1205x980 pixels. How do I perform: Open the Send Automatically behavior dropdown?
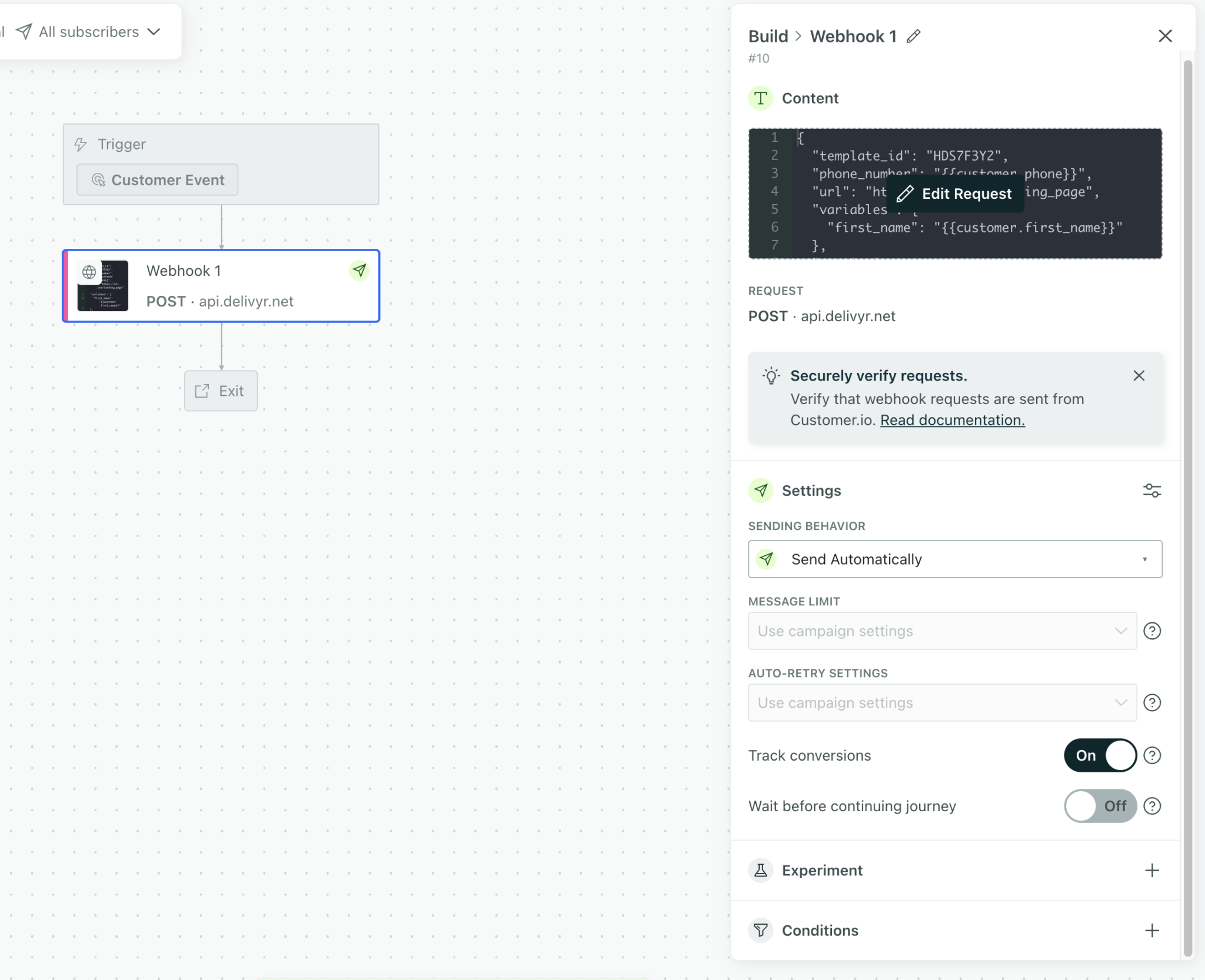tap(954, 559)
